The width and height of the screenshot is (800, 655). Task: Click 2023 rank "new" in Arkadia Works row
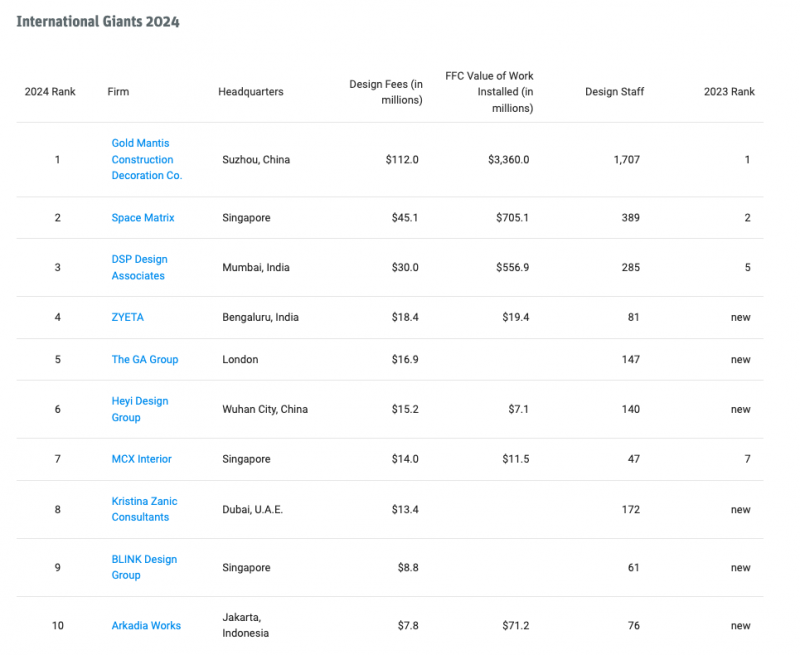[x=740, y=625]
